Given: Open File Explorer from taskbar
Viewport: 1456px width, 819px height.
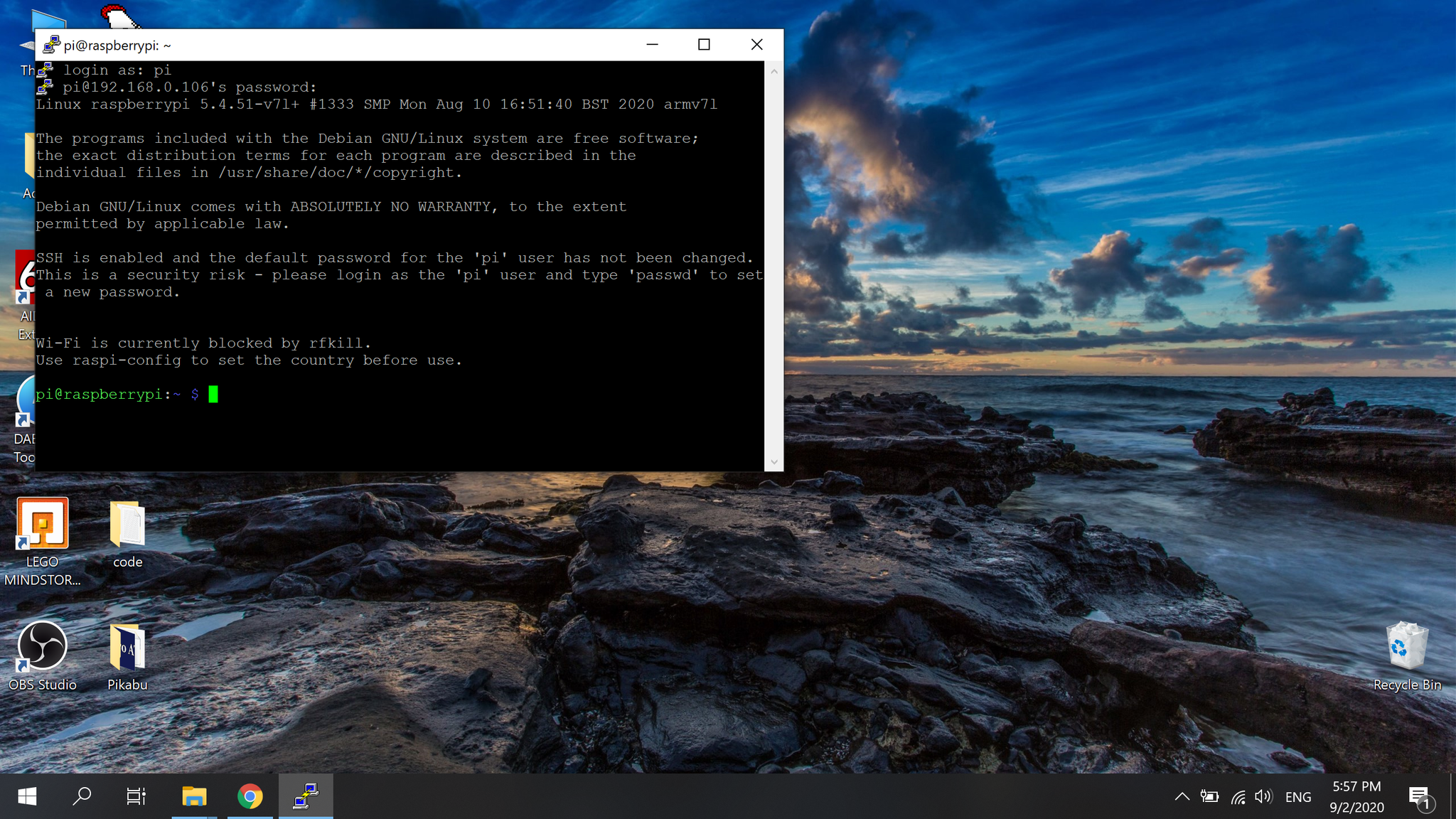Looking at the screenshot, I should 193,796.
